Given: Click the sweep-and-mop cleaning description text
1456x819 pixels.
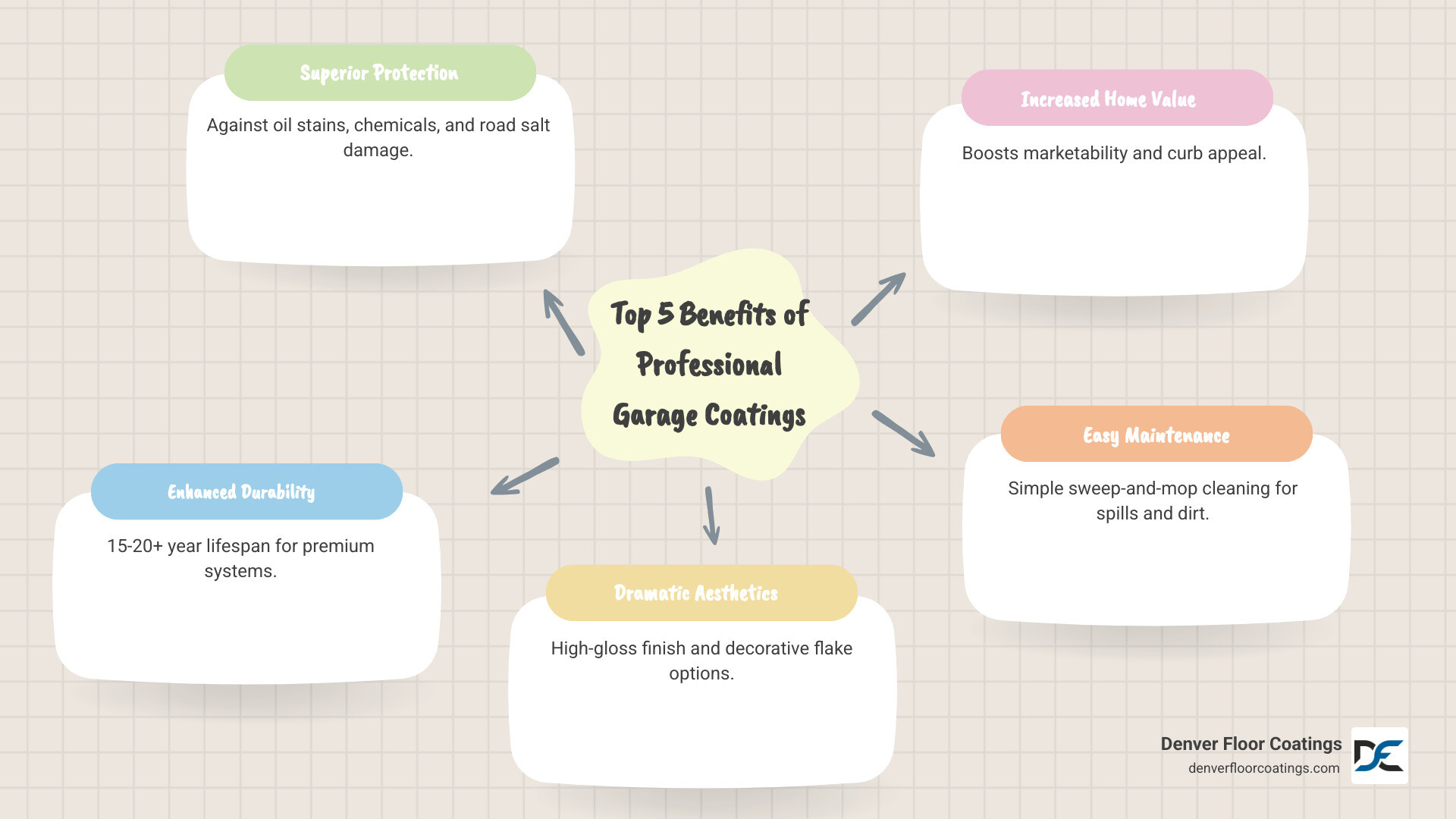Looking at the screenshot, I should tap(1153, 500).
